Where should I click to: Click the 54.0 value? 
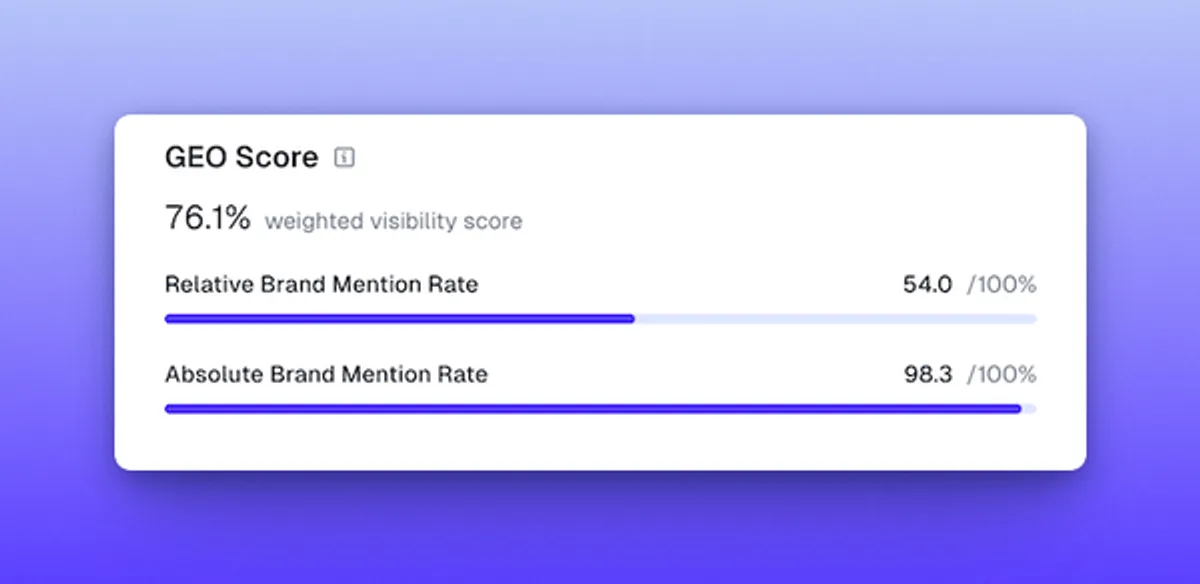(928, 285)
